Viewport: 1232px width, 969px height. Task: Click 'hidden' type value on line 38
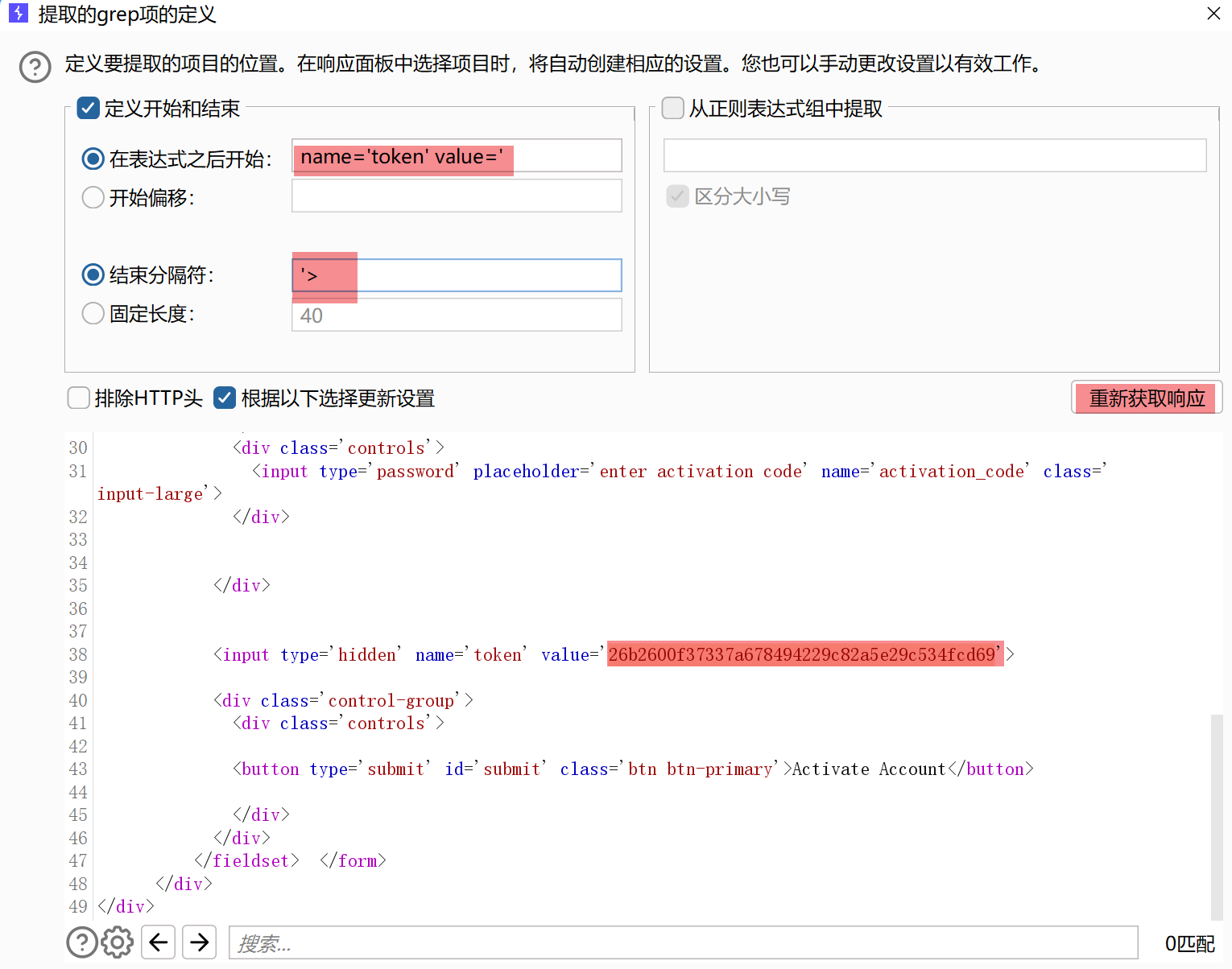pyautogui.click(x=367, y=654)
